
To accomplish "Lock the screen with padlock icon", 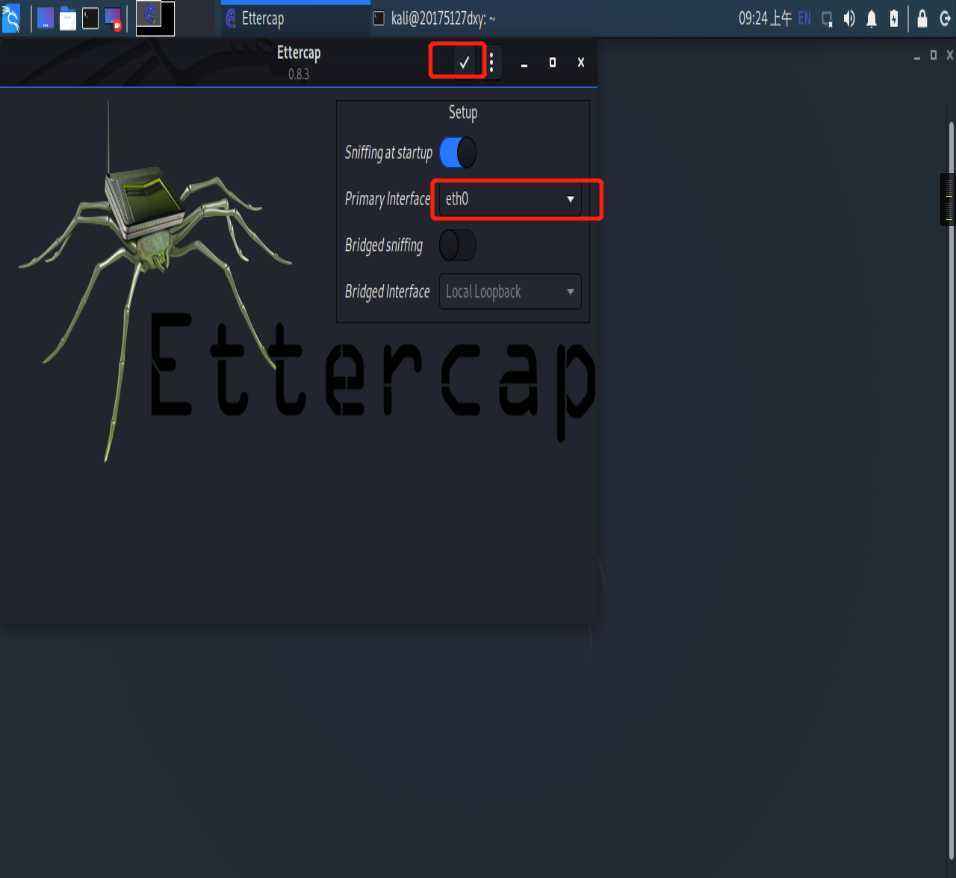I will (922, 20).
